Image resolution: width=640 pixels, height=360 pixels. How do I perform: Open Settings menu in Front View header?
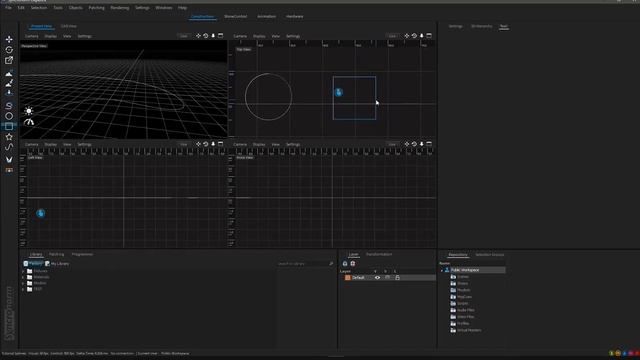point(293,144)
